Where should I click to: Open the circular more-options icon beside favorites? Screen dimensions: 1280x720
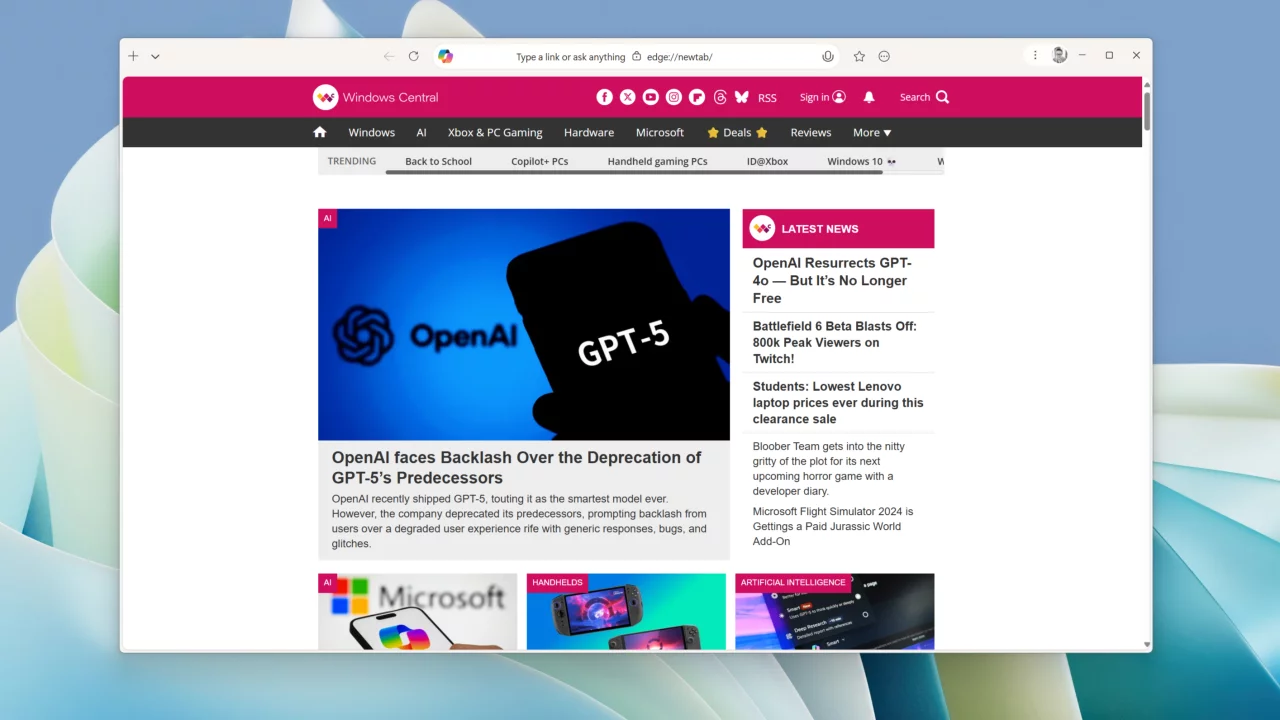(884, 57)
